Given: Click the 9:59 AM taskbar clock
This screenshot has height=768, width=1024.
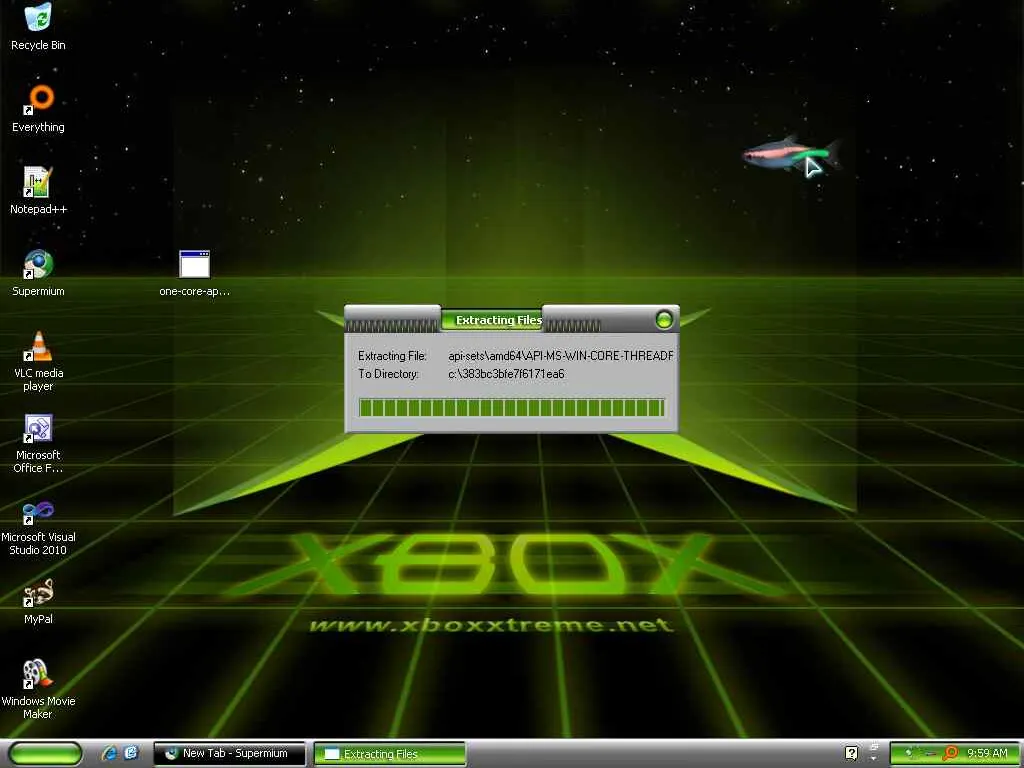Looking at the screenshot, I should coord(987,753).
